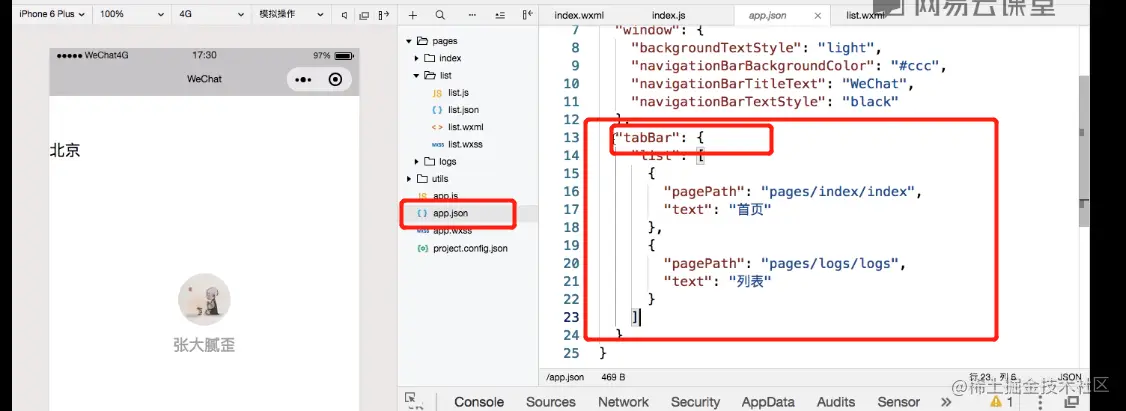Open the Network tab

click(x=623, y=402)
